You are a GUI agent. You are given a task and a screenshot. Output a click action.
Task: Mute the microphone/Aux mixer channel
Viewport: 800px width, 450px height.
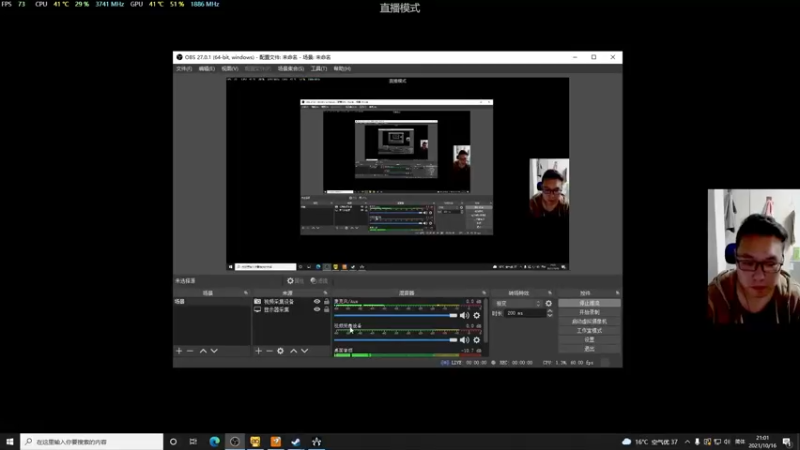pyautogui.click(x=464, y=315)
